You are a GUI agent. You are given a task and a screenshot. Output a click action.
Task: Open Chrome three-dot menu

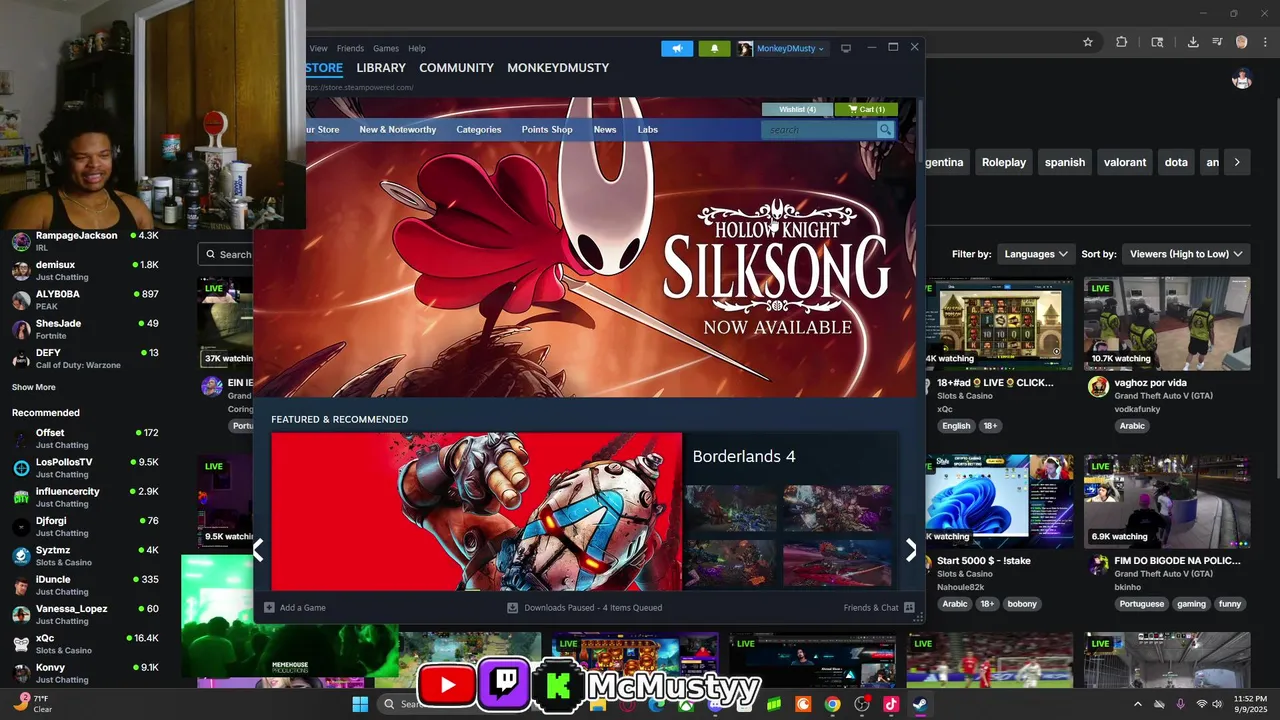pyautogui.click(x=1263, y=42)
